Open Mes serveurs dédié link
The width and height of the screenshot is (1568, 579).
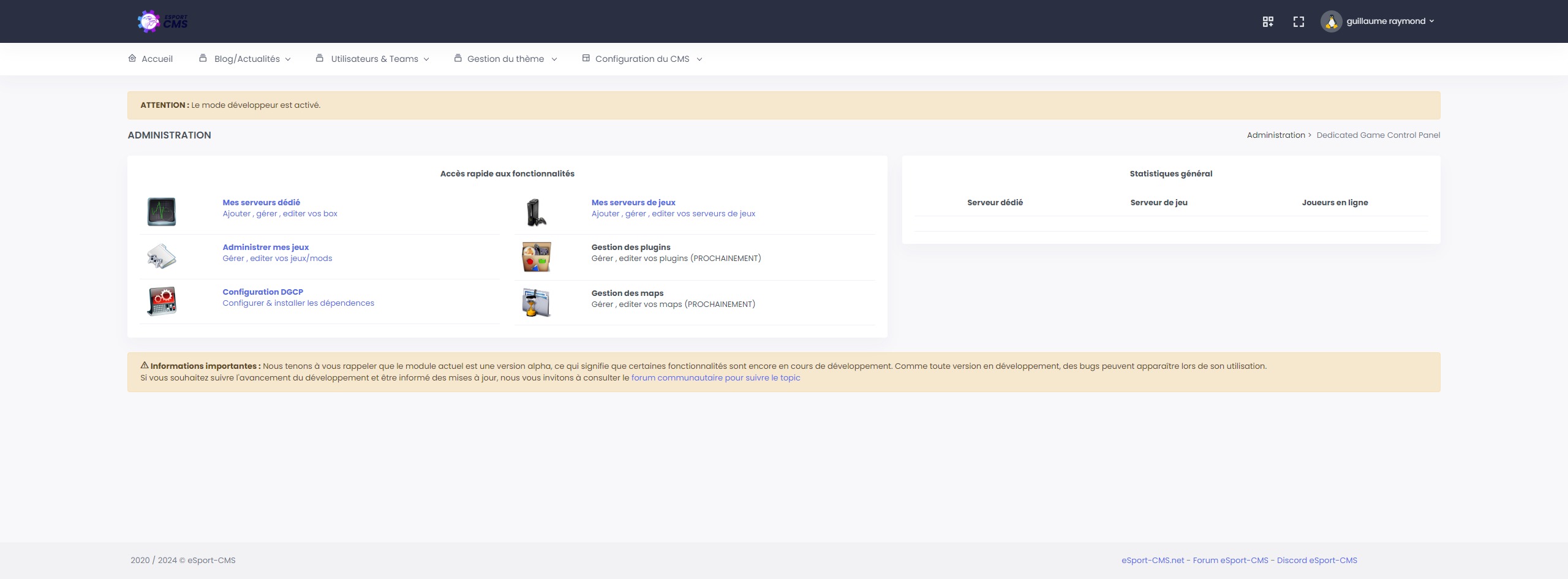click(x=261, y=202)
